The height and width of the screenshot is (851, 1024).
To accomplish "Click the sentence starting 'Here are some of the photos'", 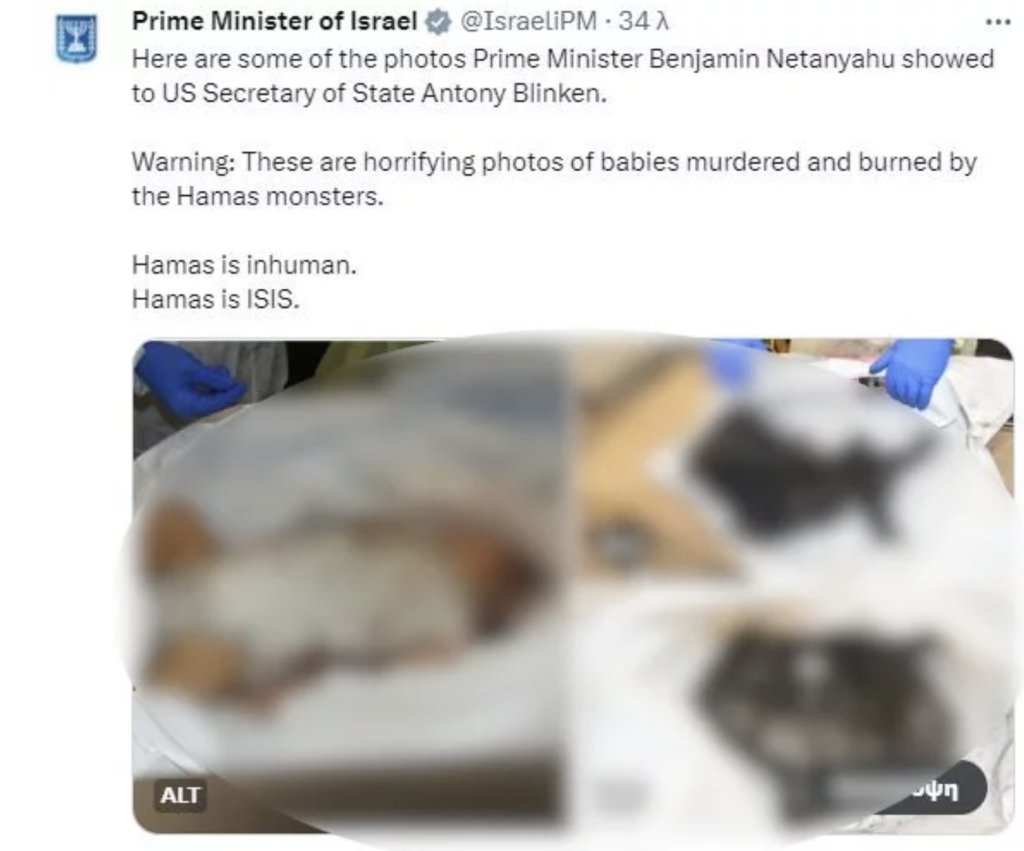I will (x=563, y=76).
